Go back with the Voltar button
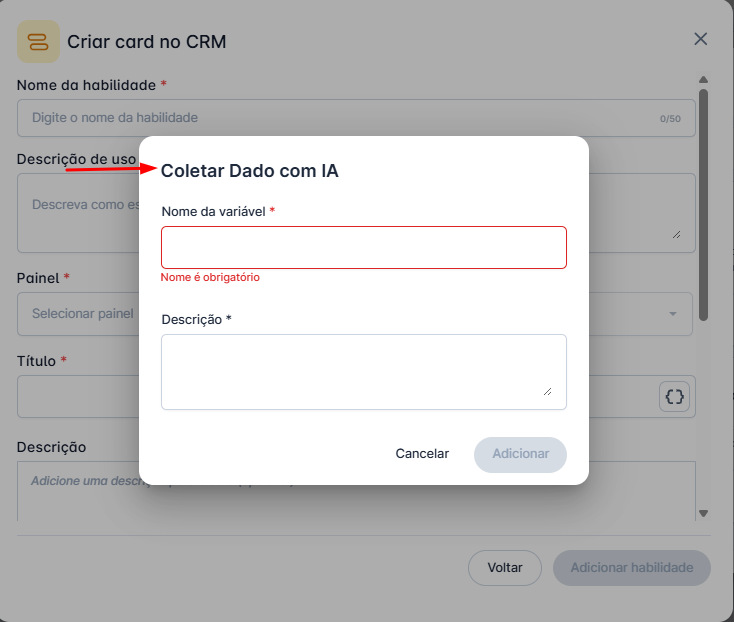734x622 pixels. pyautogui.click(x=505, y=568)
